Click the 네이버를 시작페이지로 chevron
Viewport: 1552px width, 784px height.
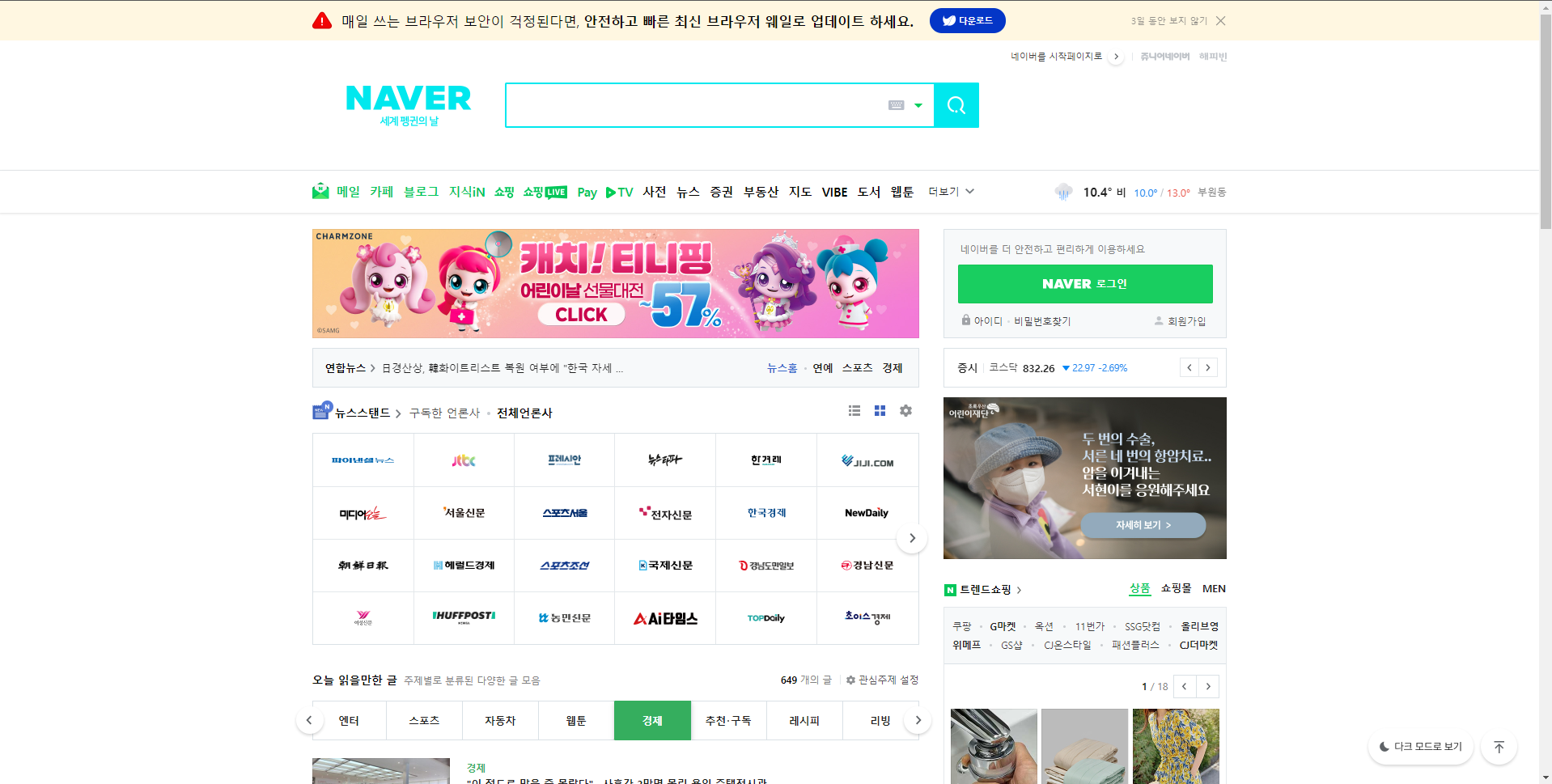click(x=1116, y=57)
